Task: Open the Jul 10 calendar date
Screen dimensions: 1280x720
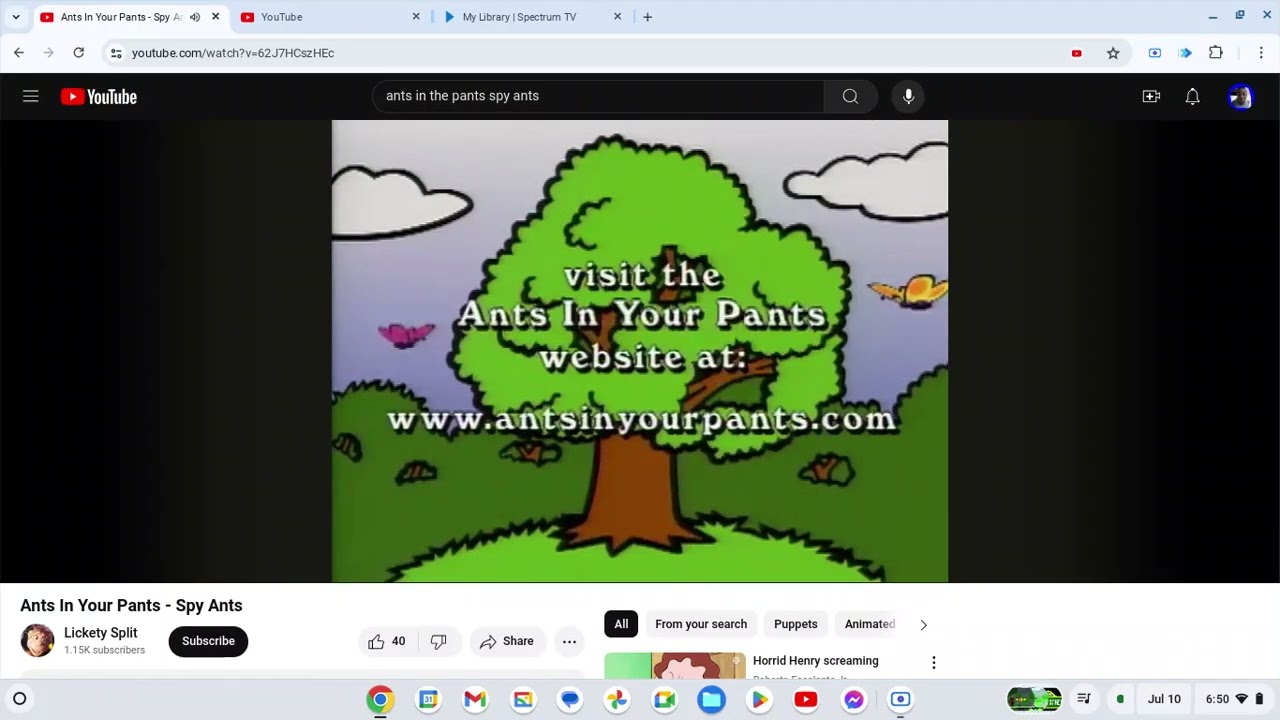Action: coord(1164,699)
